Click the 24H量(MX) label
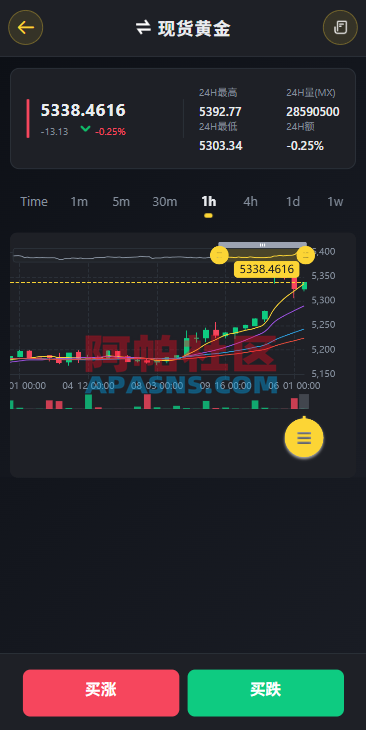366x730 pixels. (311, 93)
